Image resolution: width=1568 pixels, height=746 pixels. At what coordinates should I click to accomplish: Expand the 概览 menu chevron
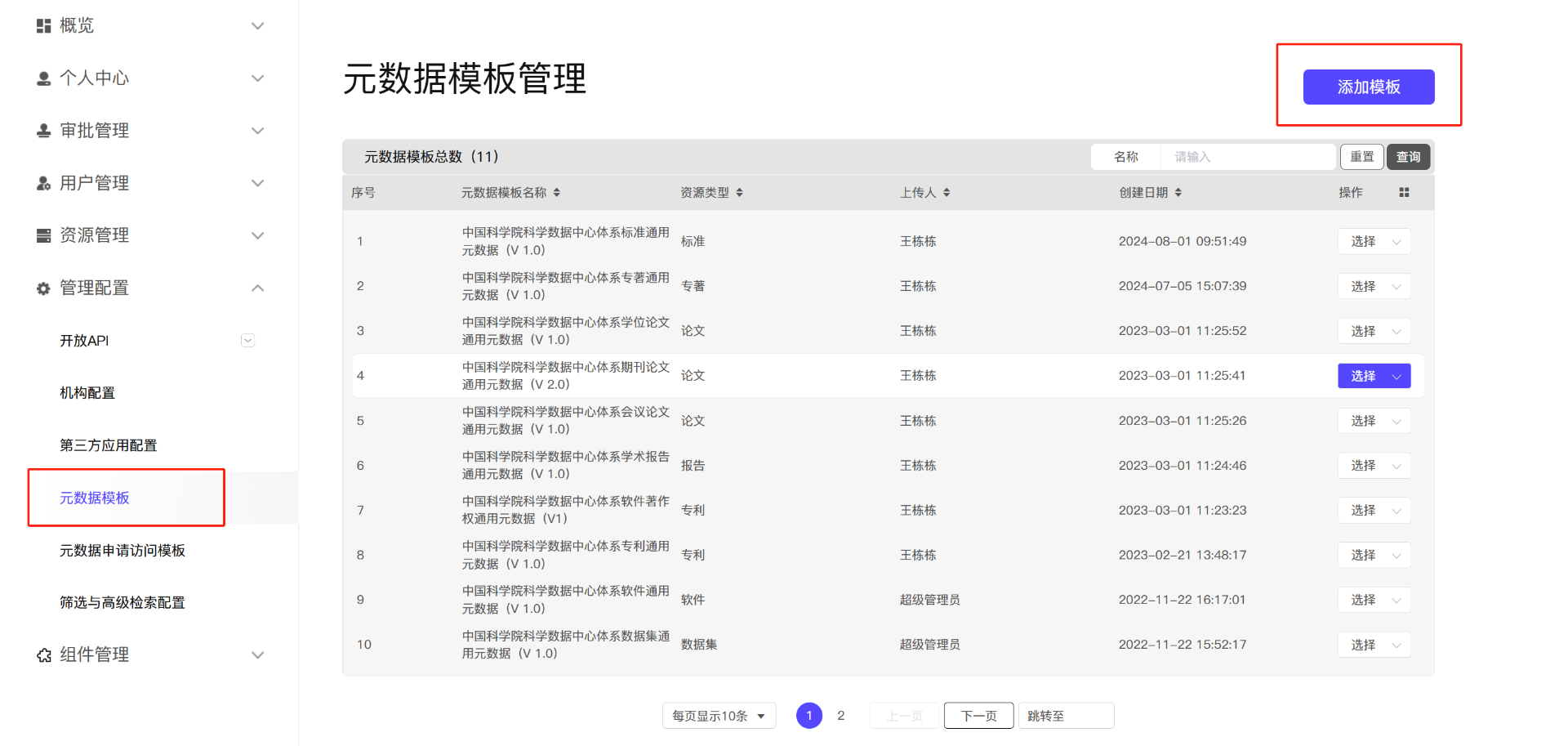(258, 26)
